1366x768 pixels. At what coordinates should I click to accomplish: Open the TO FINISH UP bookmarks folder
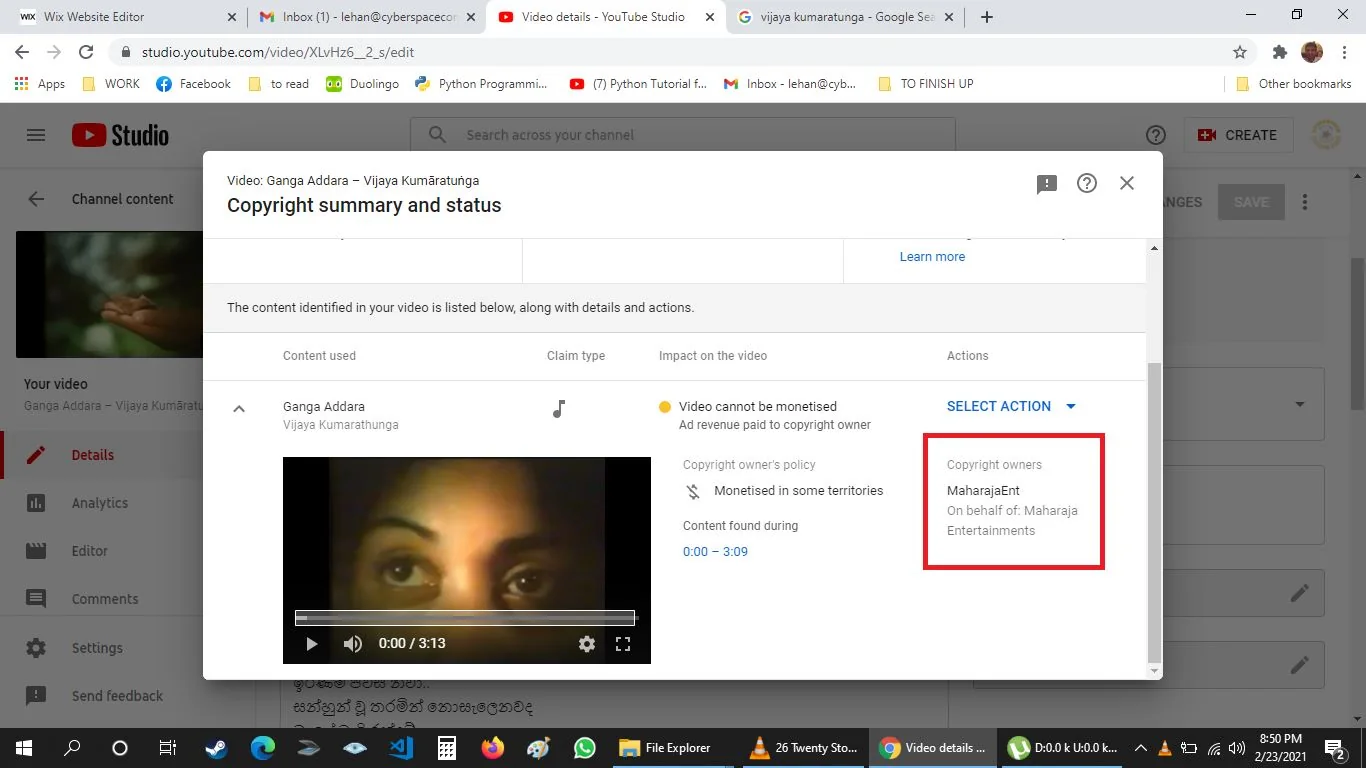(x=925, y=84)
